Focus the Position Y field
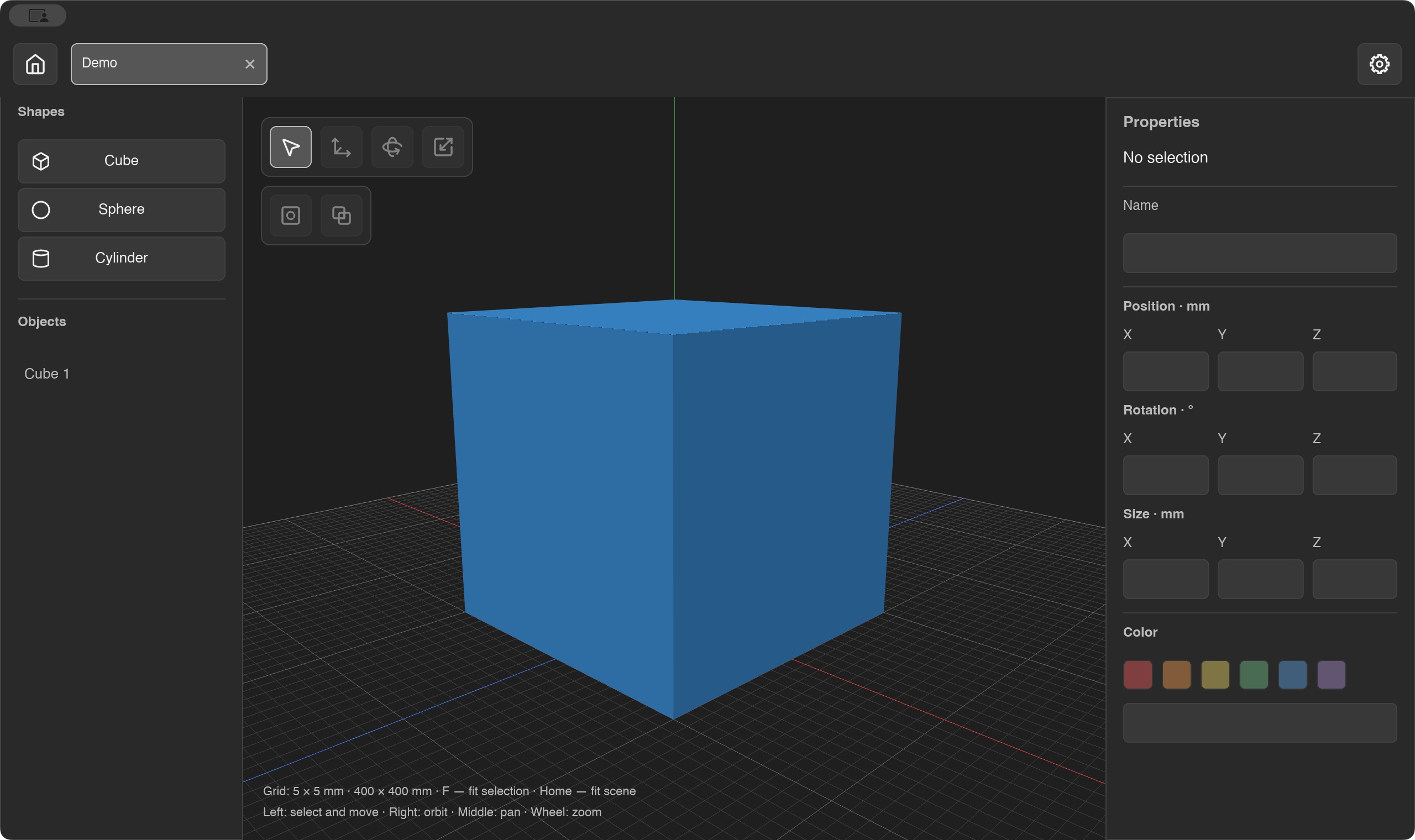Image resolution: width=1415 pixels, height=840 pixels. pos(1260,371)
